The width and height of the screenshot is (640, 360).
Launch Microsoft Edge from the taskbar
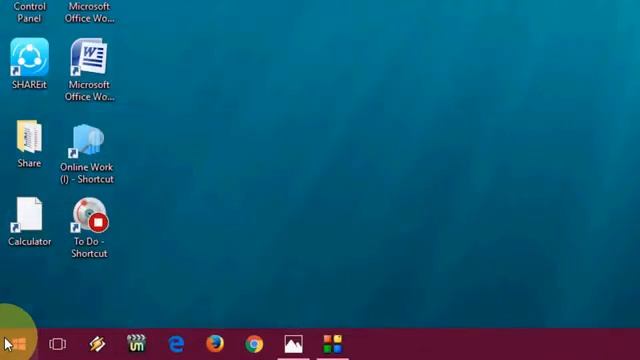pyautogui.click(x=176, y=344)
